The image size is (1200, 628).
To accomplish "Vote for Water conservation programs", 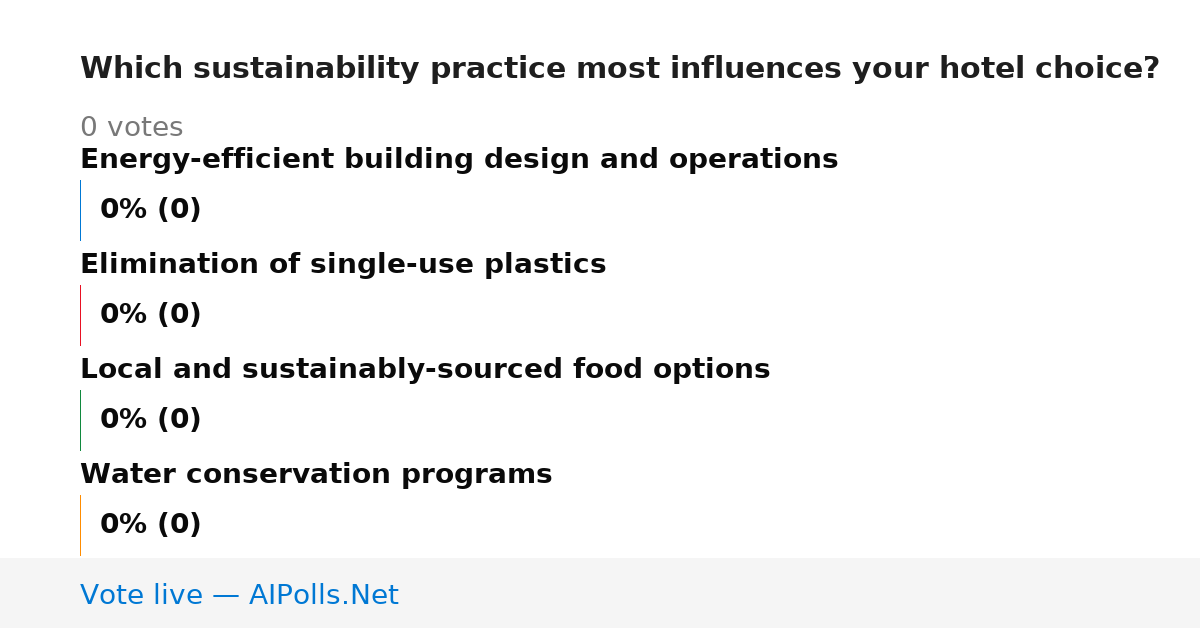I will pyautogui.click(x=316, y=475).
